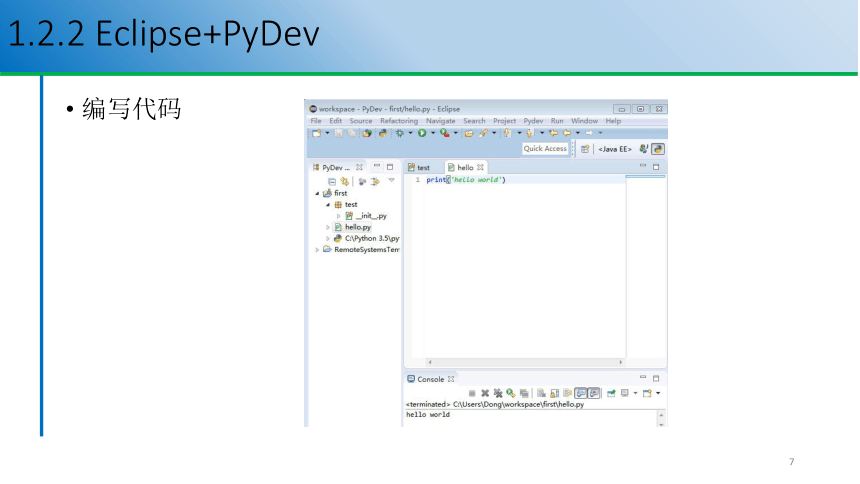Expand the C:\Python 3.5 interpreter node

(328, 239)
